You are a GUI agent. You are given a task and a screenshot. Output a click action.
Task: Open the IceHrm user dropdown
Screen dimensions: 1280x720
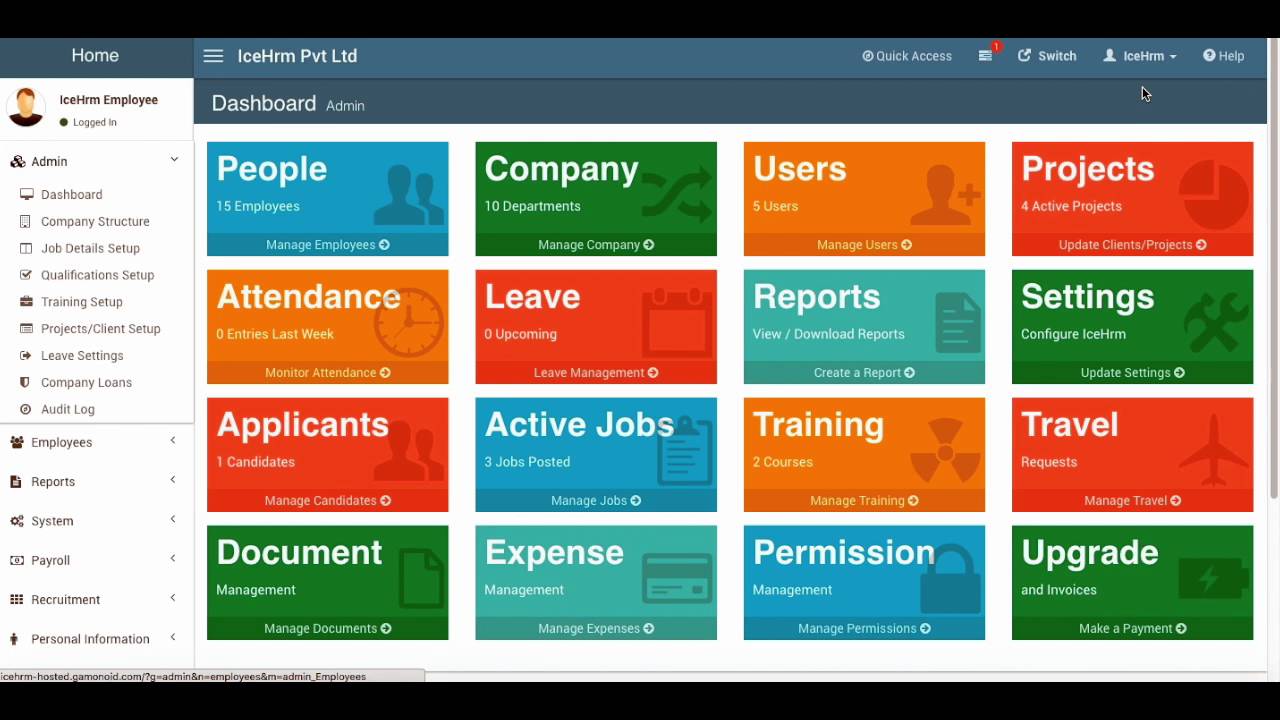point(1140,56)
